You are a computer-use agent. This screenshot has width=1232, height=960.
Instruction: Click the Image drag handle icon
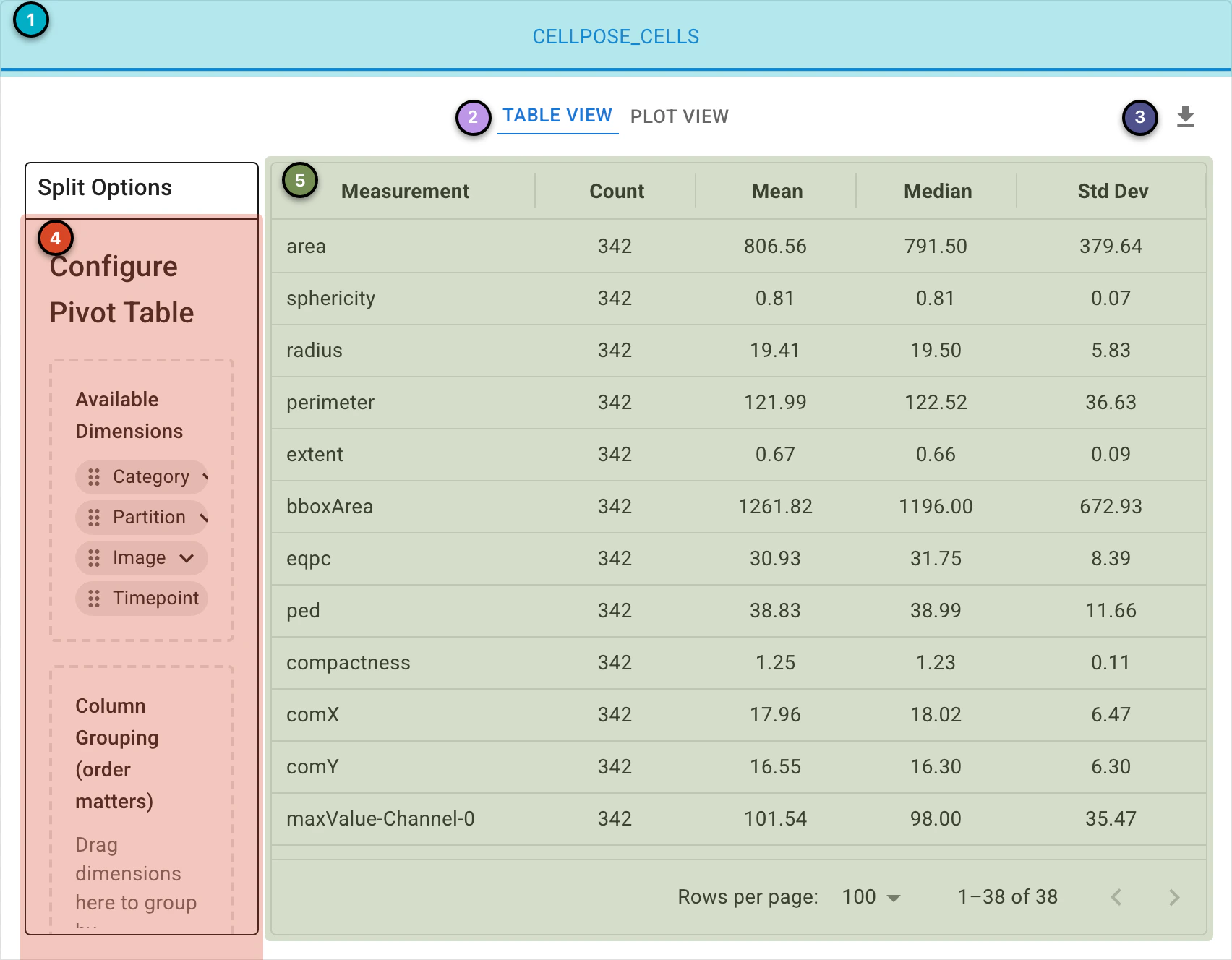[94, 558]
